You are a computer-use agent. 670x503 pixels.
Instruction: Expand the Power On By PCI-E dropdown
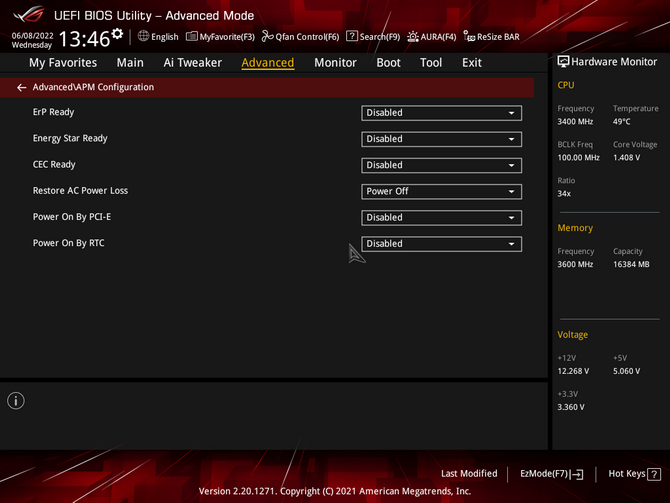point(441,217)
